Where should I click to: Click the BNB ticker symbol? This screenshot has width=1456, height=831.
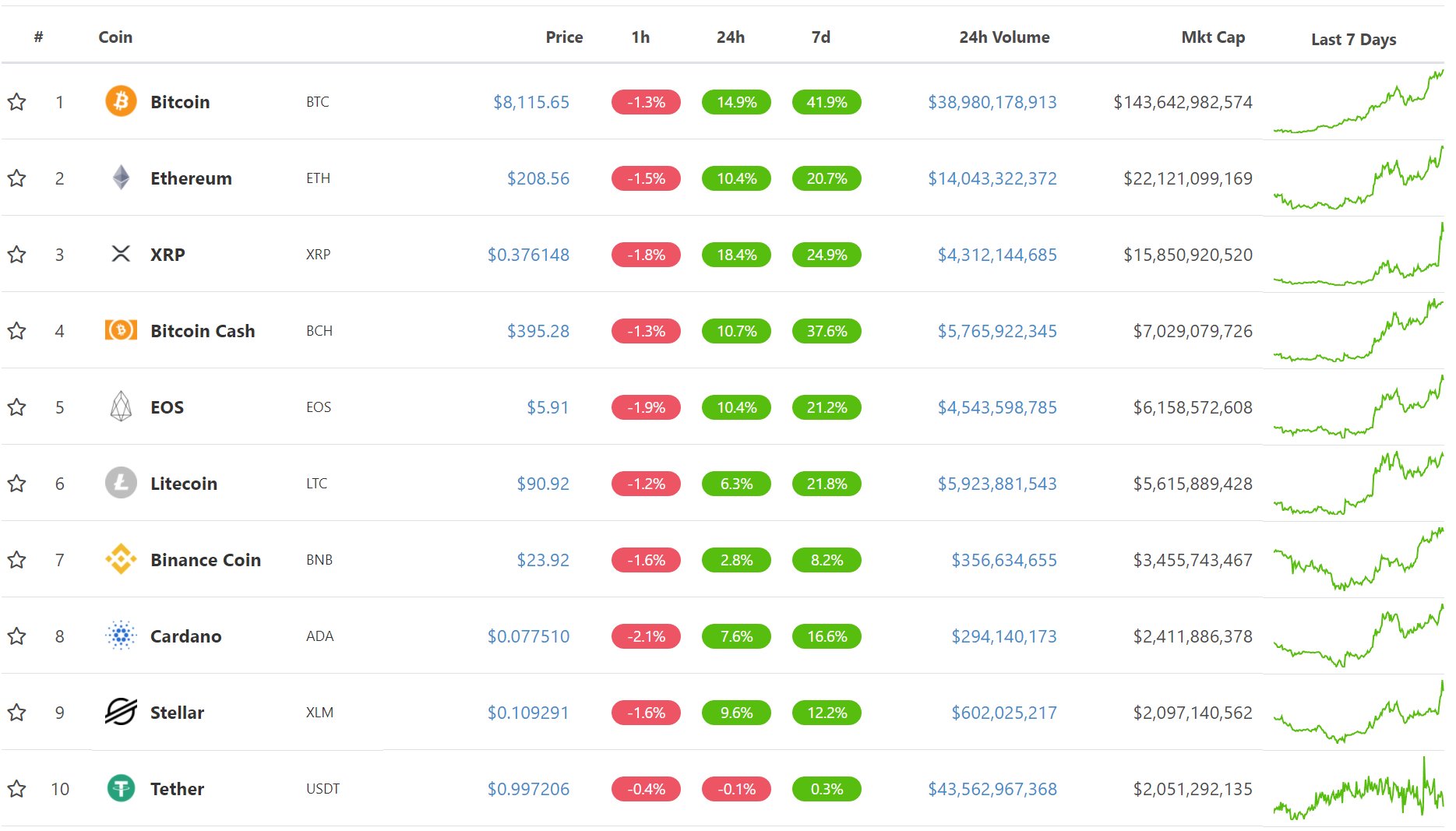pyautogui.click(x=319, y=559)
